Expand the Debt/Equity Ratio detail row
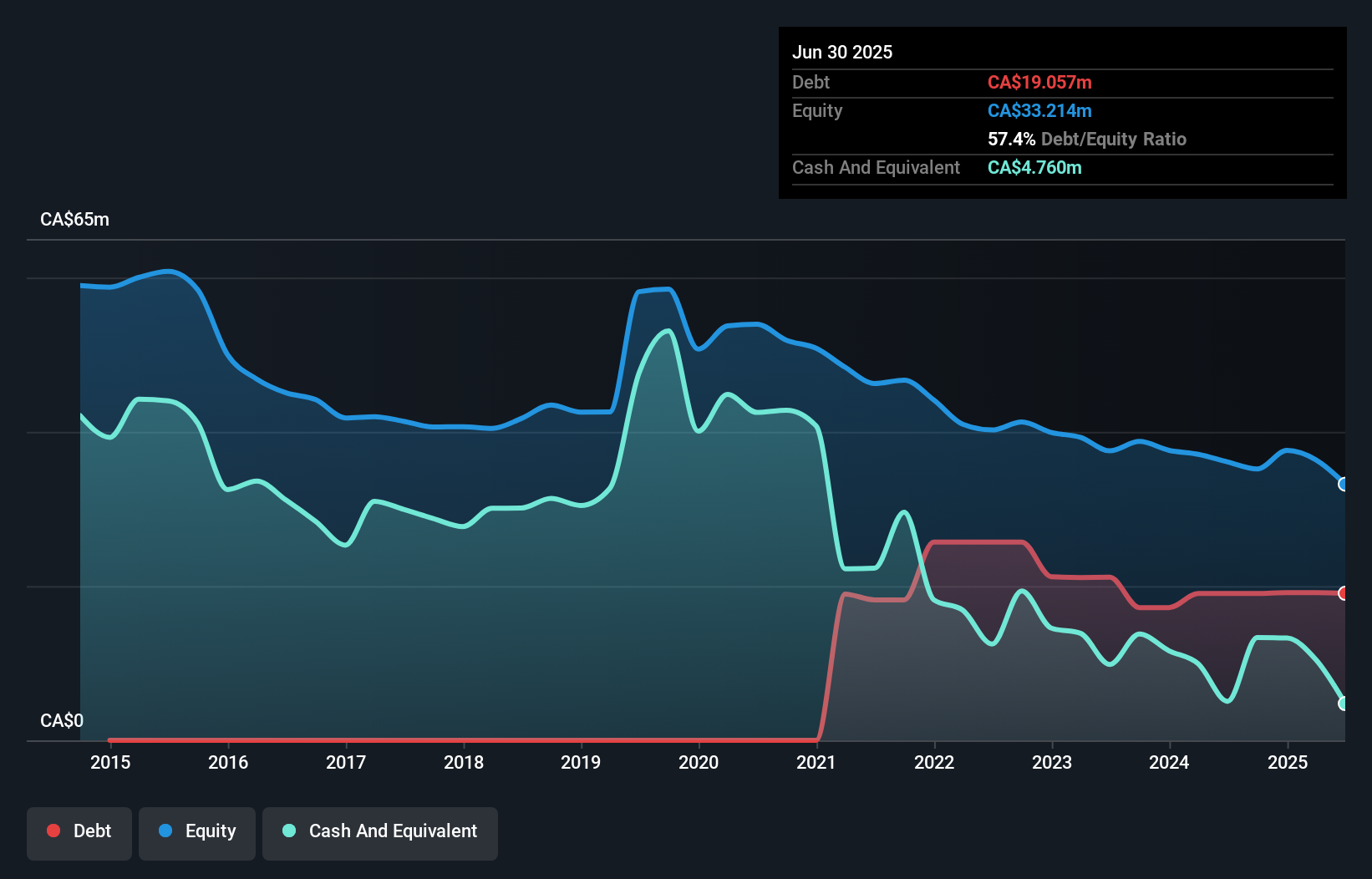Viewport: 1372px width, 879px height. click(1087, 139)
